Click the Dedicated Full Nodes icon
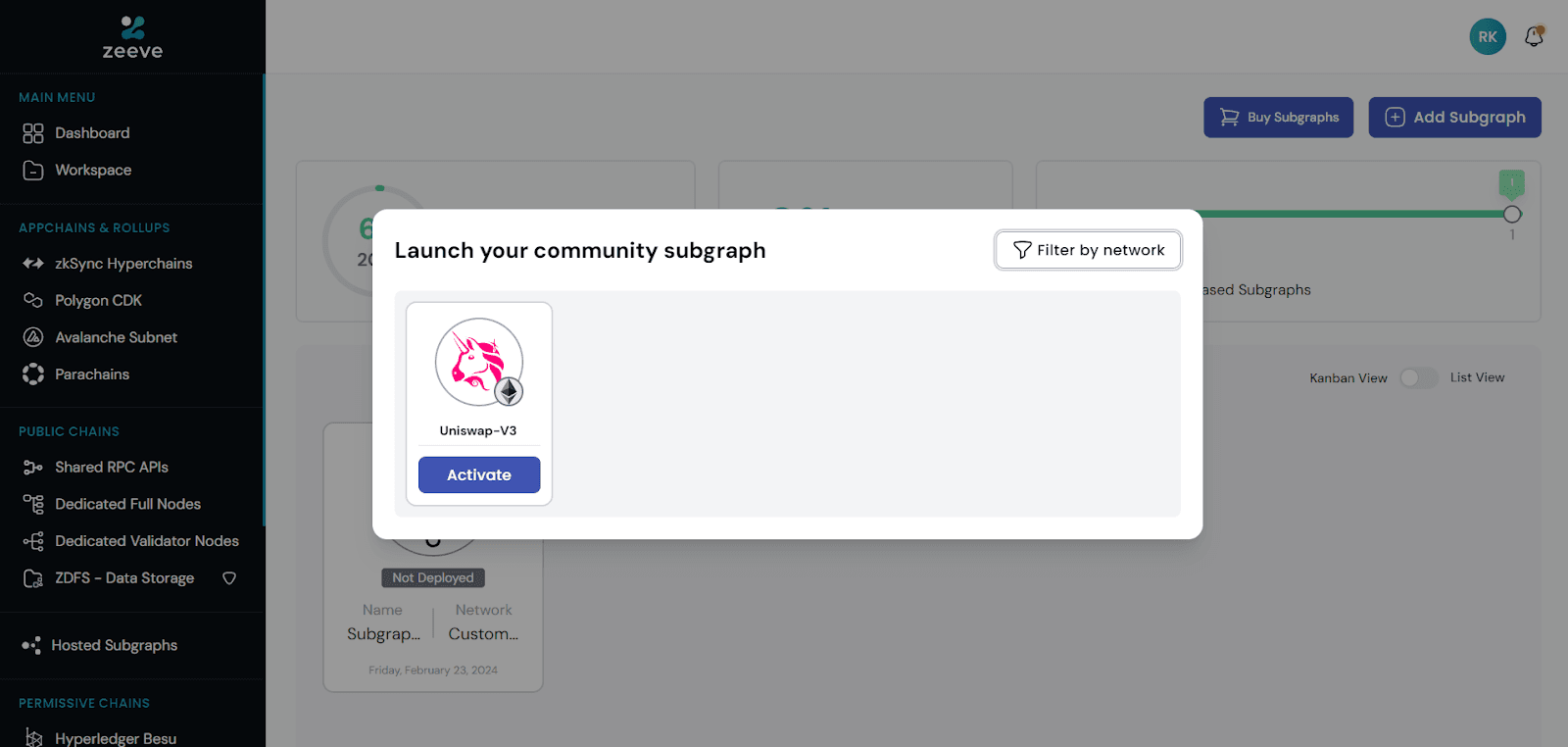 click(x=33, y=504)
